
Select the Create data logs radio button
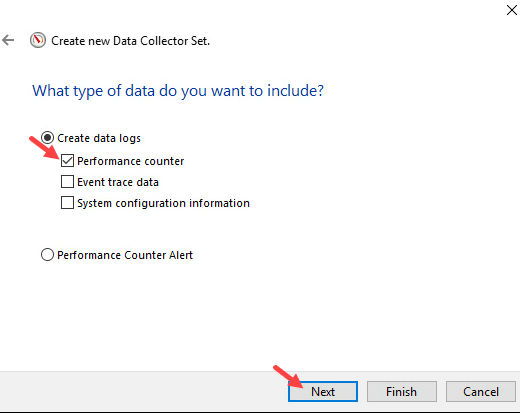pos(47,138)
